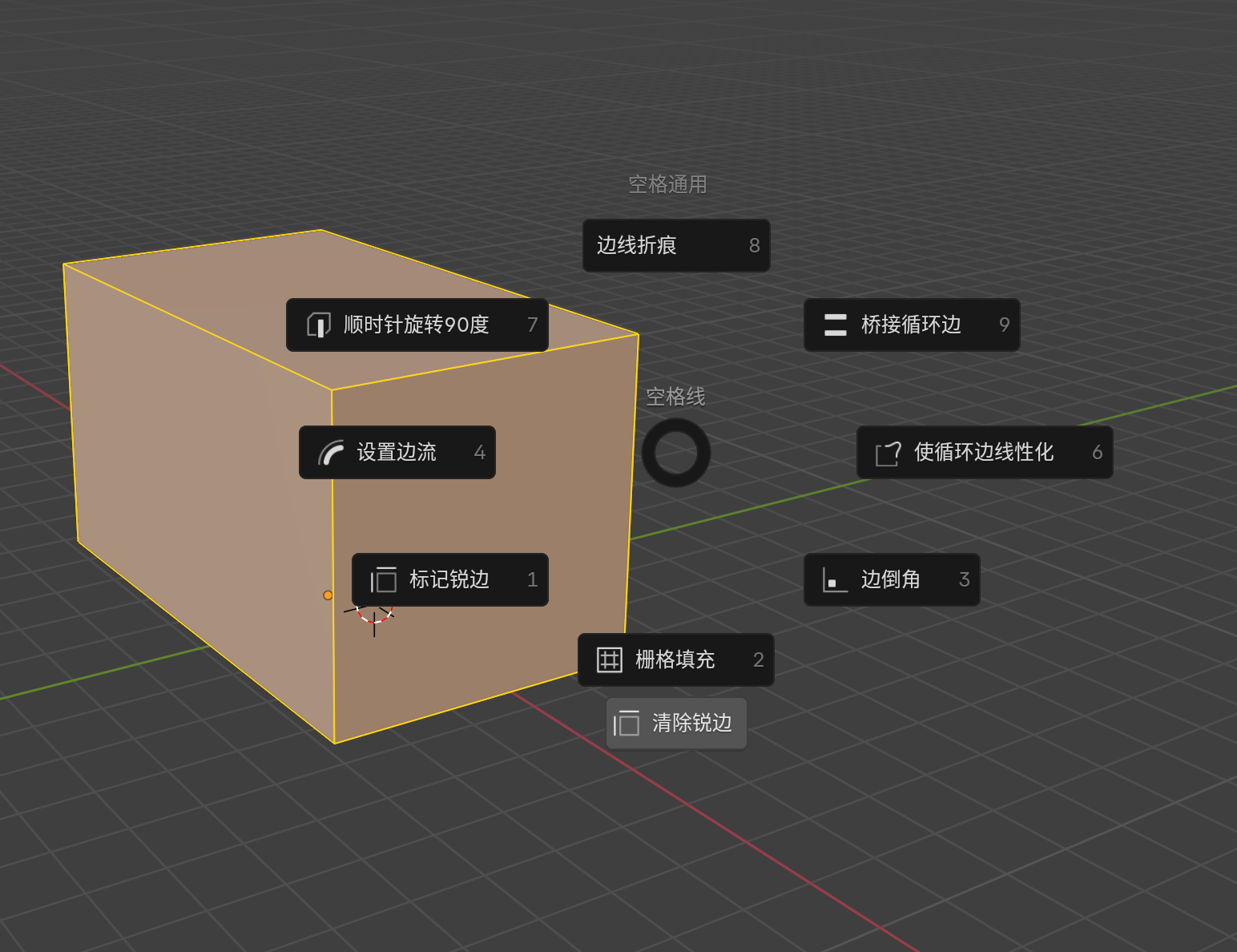Click the 清除锐边 clear sharp icon
The image size is (1237, 952).
click(627, 724)
